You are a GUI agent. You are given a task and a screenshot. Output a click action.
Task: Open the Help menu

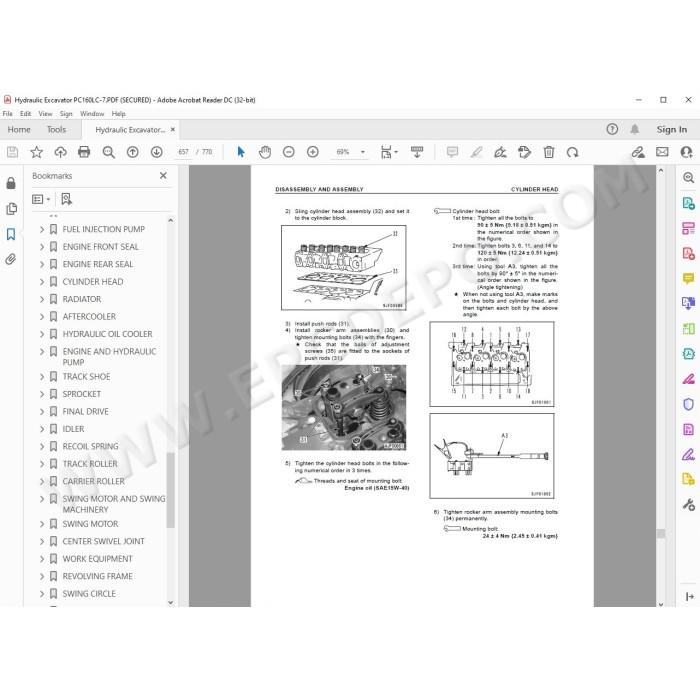pos(118,114)
